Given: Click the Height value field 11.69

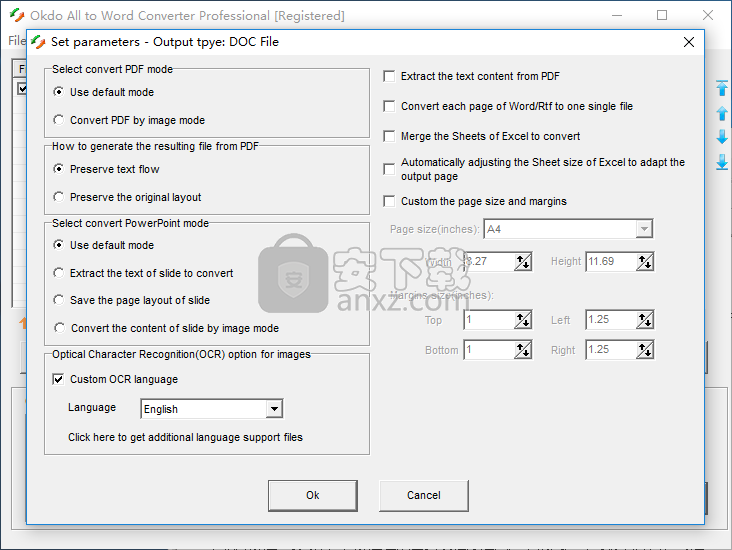Looking at the screenshot, I should tap(611, 261).
